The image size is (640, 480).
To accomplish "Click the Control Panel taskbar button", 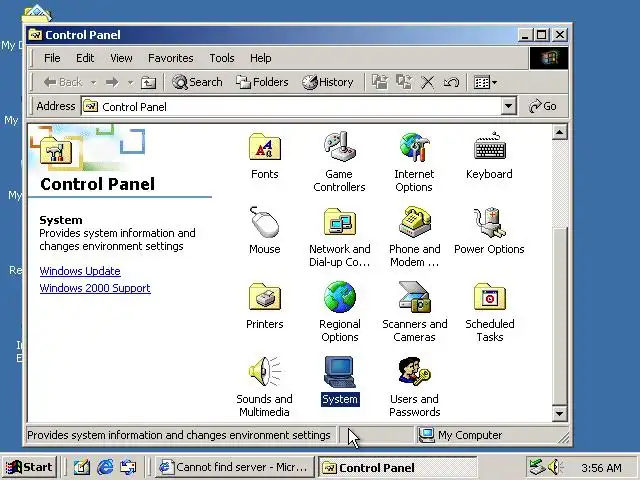I will (398, 467).
